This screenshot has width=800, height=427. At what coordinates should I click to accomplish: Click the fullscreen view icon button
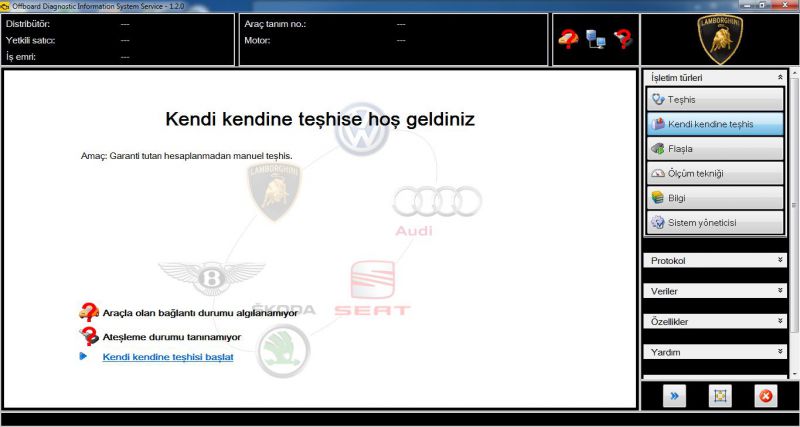point(719,396)
